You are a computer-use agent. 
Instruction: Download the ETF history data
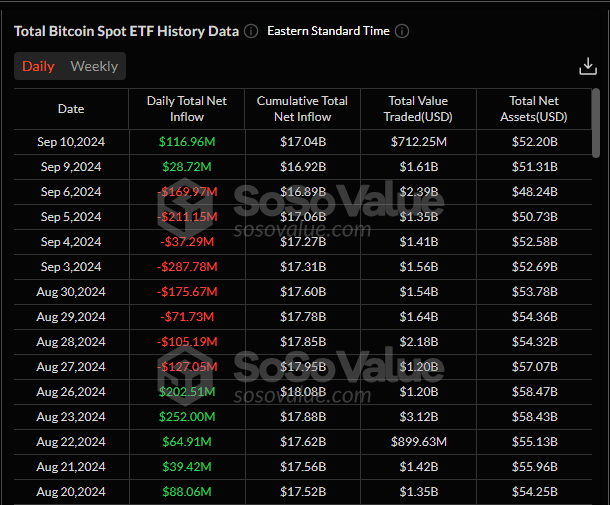[588, 66]
